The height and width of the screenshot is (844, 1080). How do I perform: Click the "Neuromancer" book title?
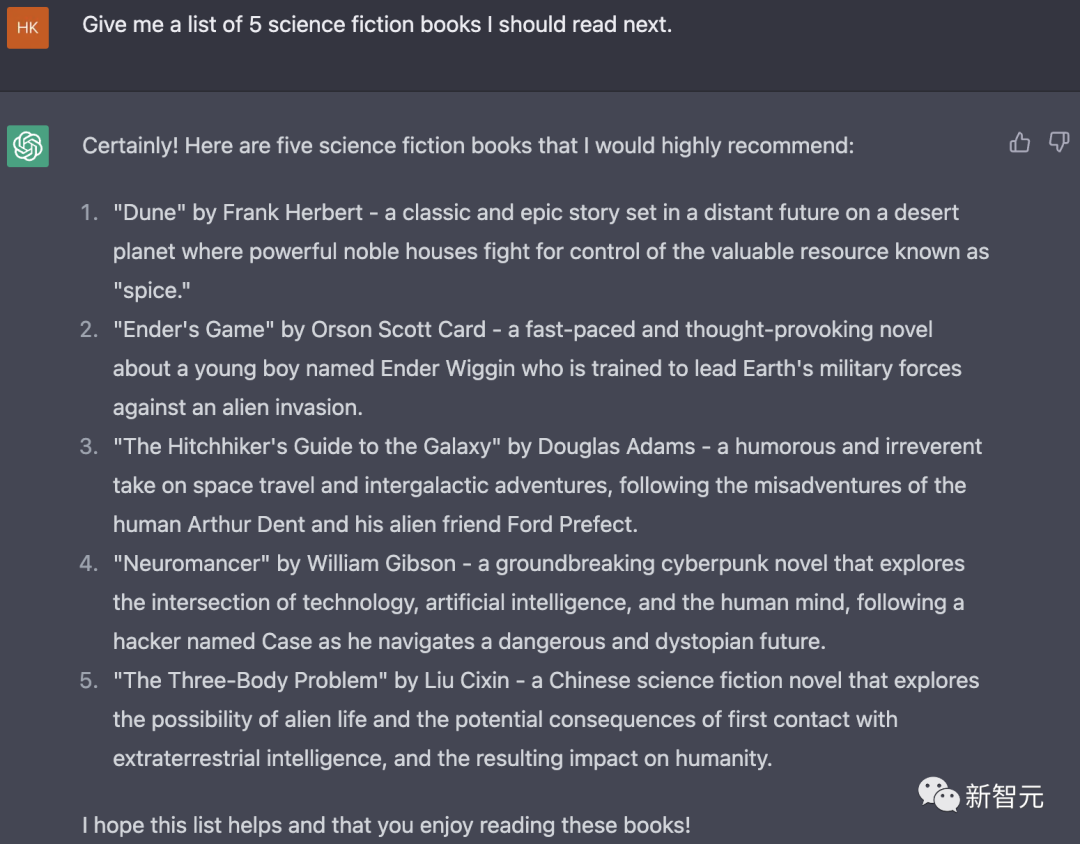pyautogui.click(x=192, y=564)
